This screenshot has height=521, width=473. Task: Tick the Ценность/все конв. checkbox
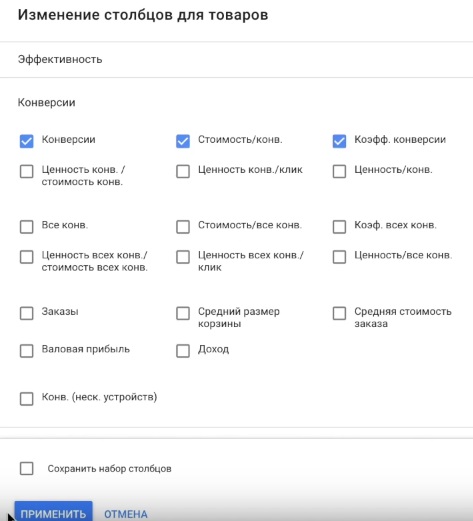coord(339,257)
